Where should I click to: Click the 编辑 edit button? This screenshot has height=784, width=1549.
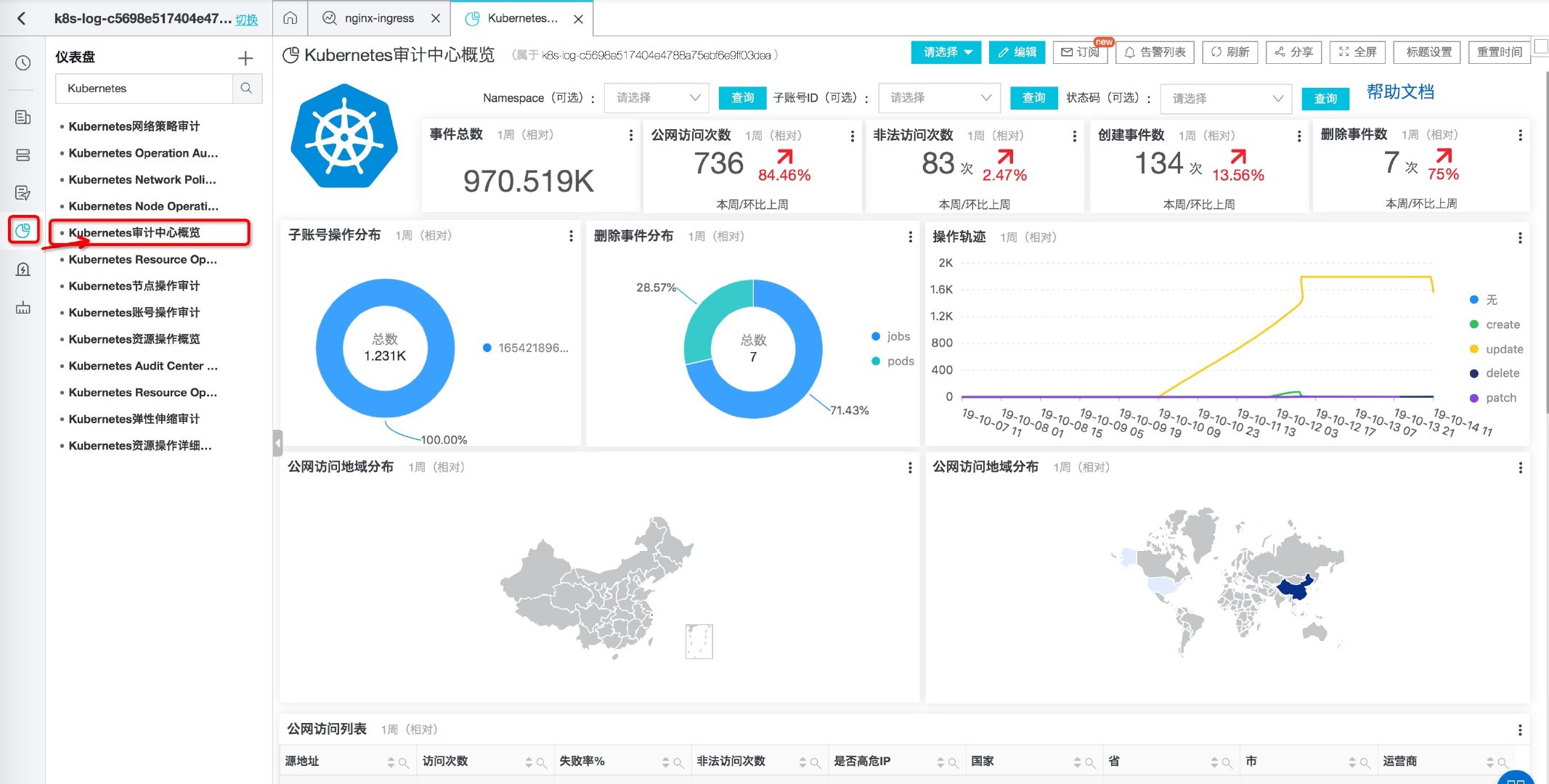coord(1017,52)
